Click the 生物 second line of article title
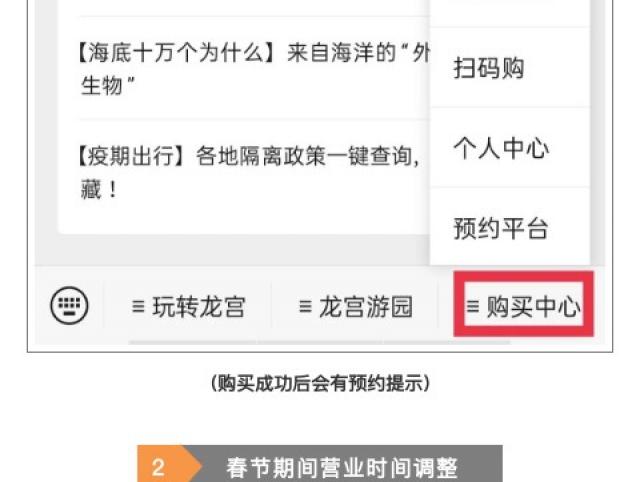This screenshot has width=640, height=482. [x=107, y=86]
